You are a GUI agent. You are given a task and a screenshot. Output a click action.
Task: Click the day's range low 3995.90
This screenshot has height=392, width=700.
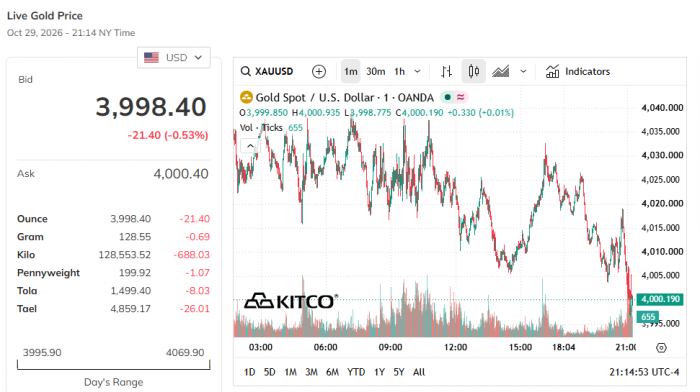tap(42, 353)
